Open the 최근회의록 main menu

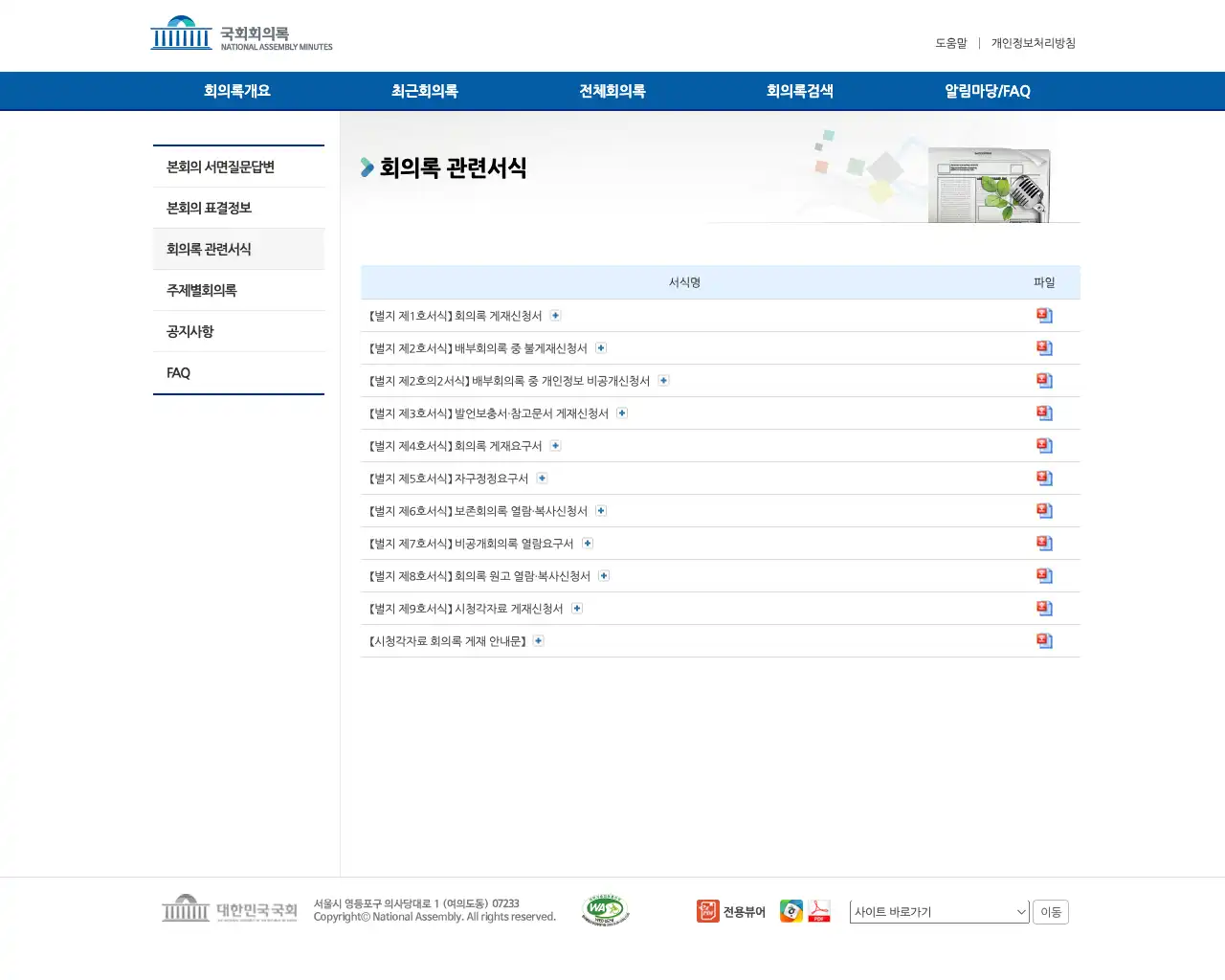pyautogui.click(x=424, y=91)
